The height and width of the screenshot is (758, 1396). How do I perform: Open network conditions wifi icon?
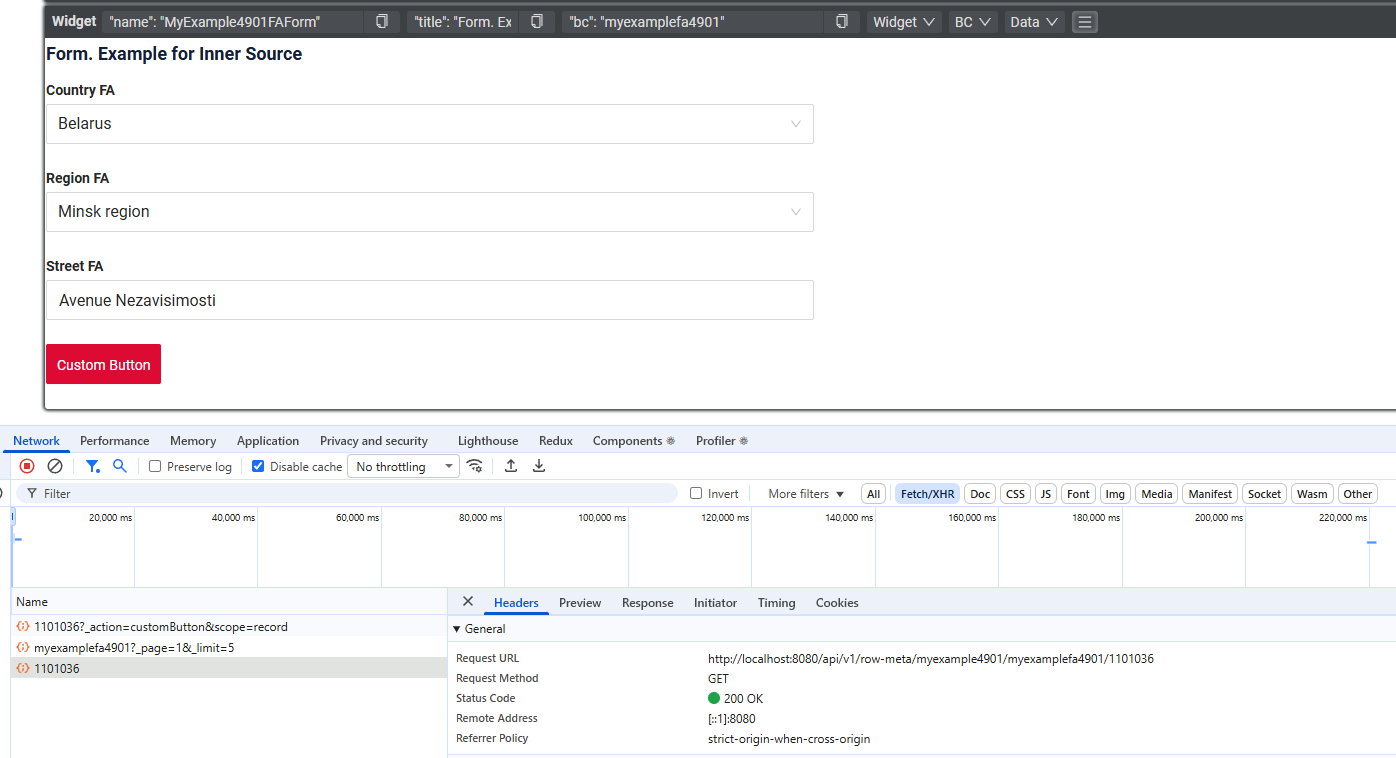pos(475,466)
